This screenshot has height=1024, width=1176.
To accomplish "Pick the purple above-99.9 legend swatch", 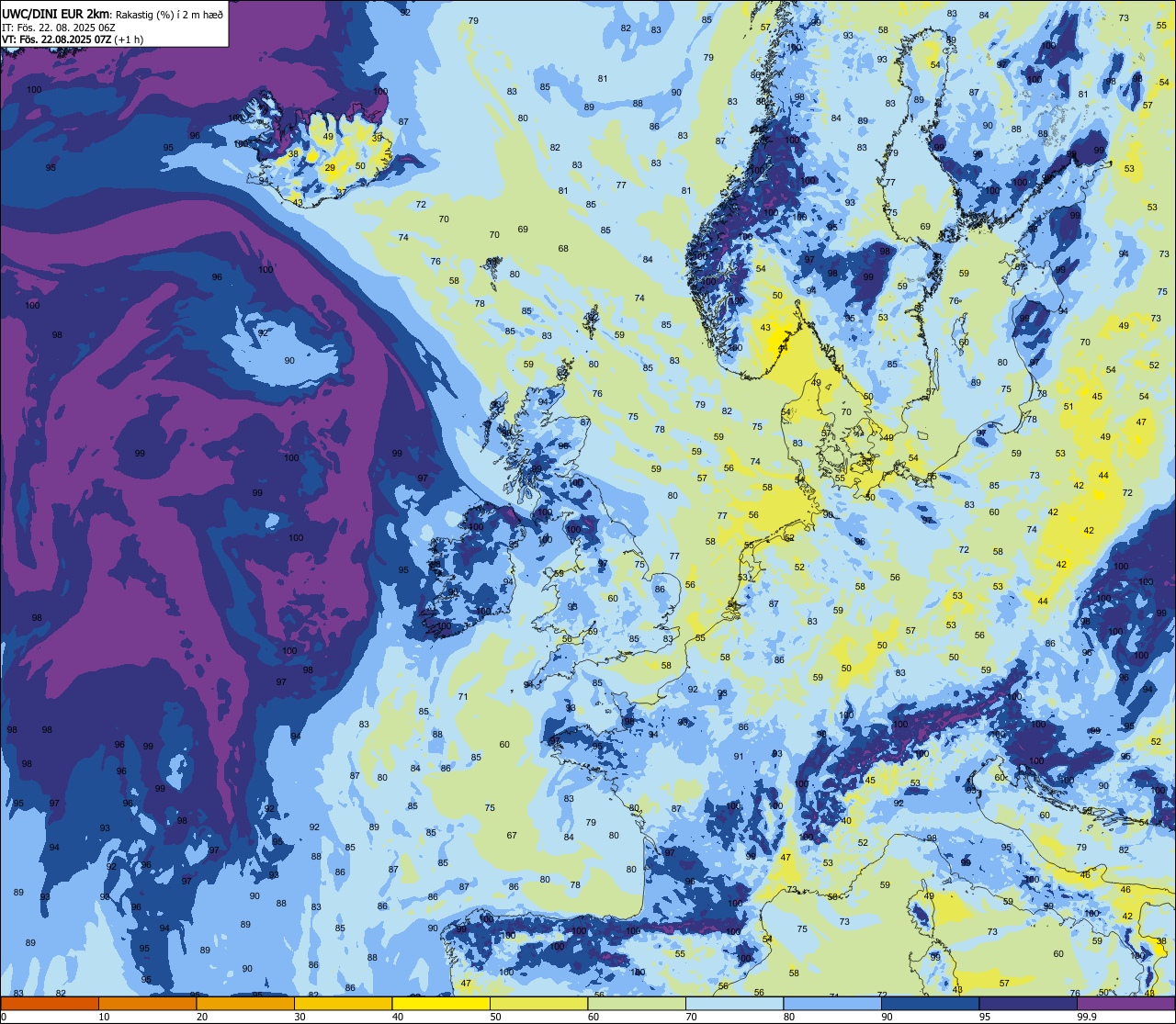I will (1125, 1003).
